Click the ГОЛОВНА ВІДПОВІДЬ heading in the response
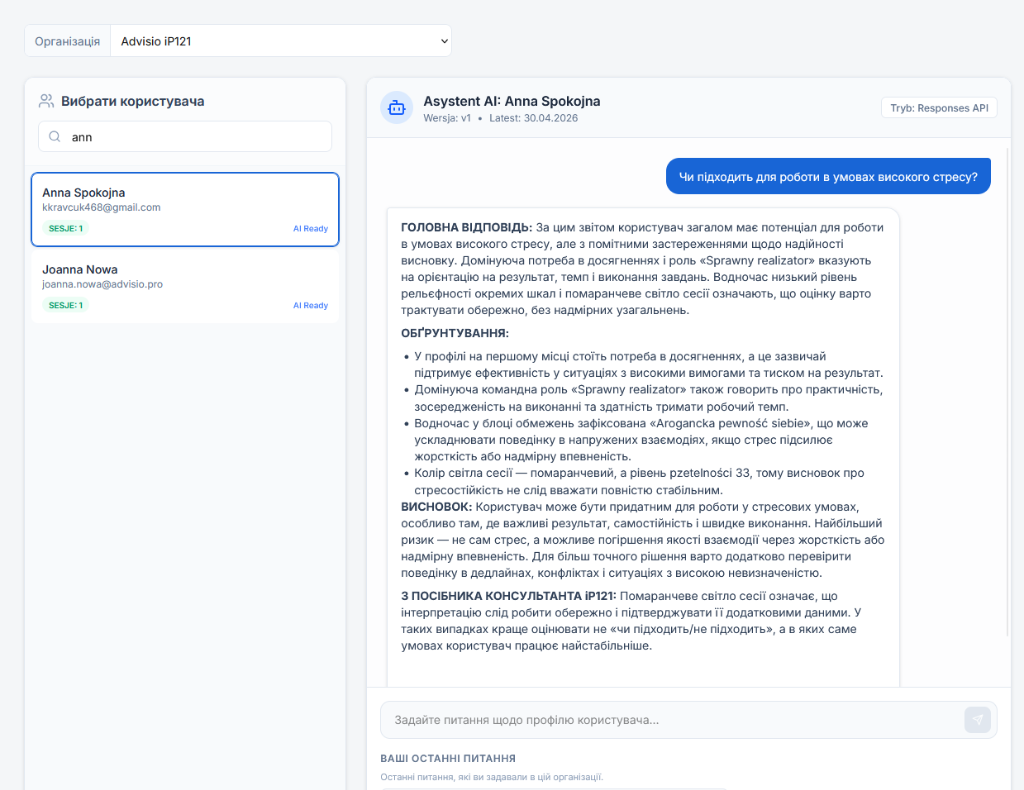This screenshot has height=790, width=1024. (466, 227)
